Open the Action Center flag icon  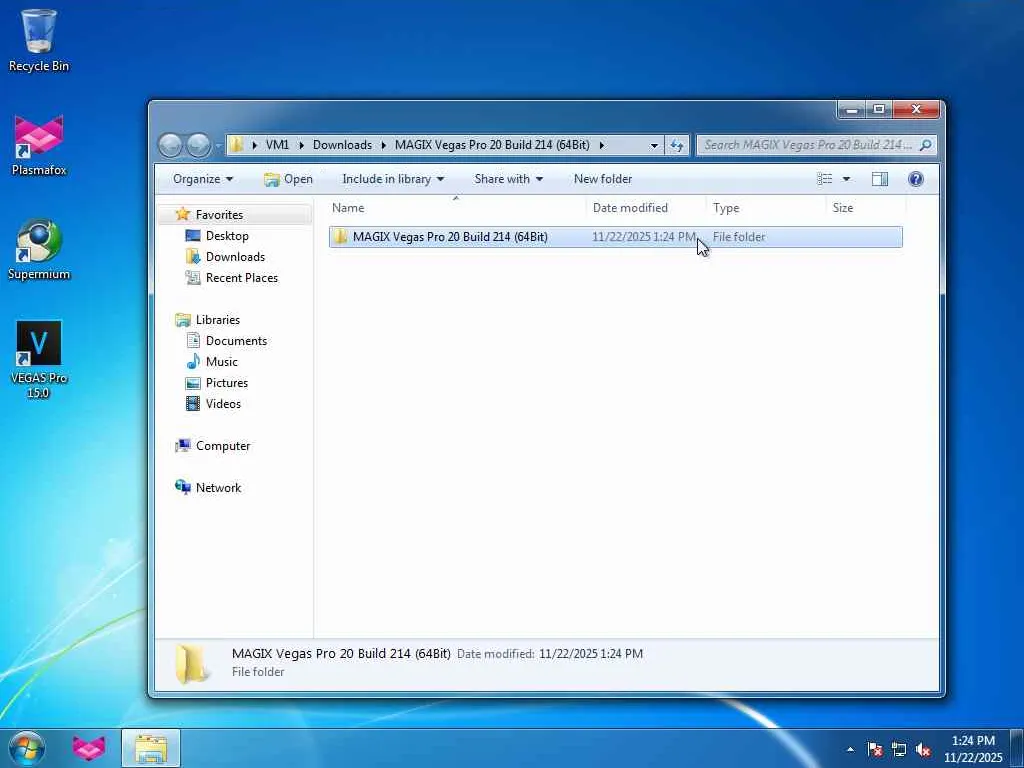[874, 749]
